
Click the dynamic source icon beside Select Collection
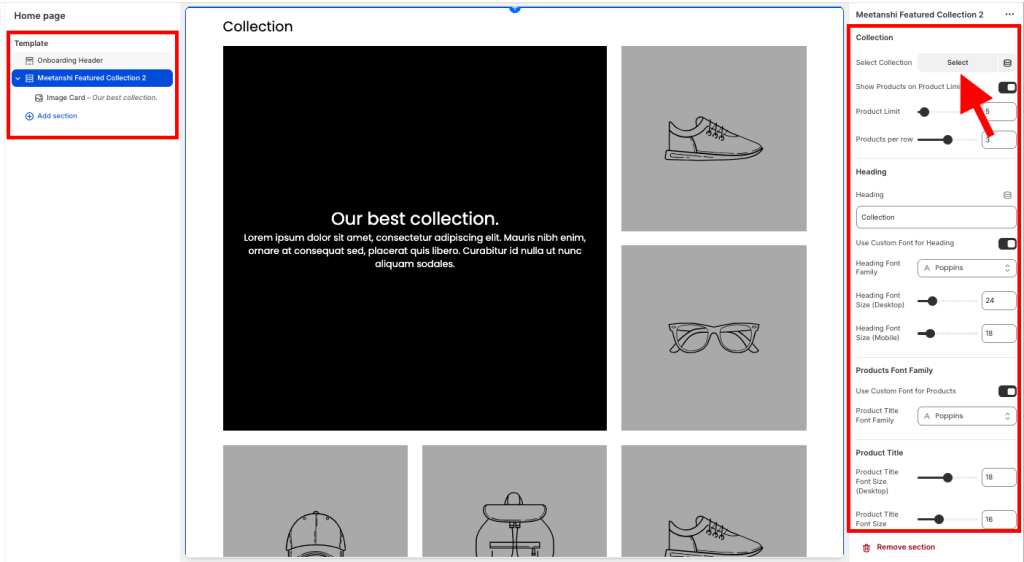[x=1007, y=63]
